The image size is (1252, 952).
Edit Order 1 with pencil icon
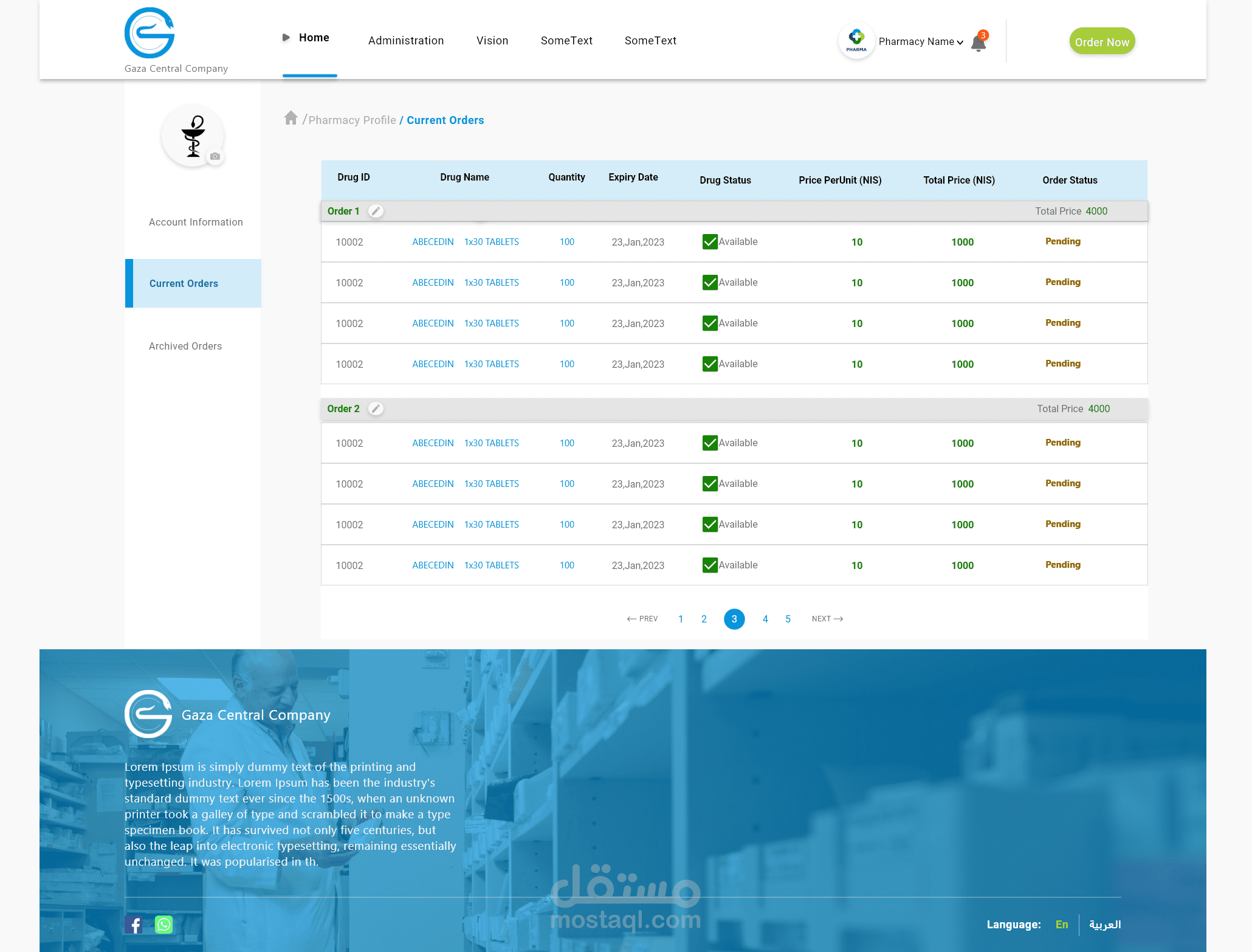pos(376,211)
